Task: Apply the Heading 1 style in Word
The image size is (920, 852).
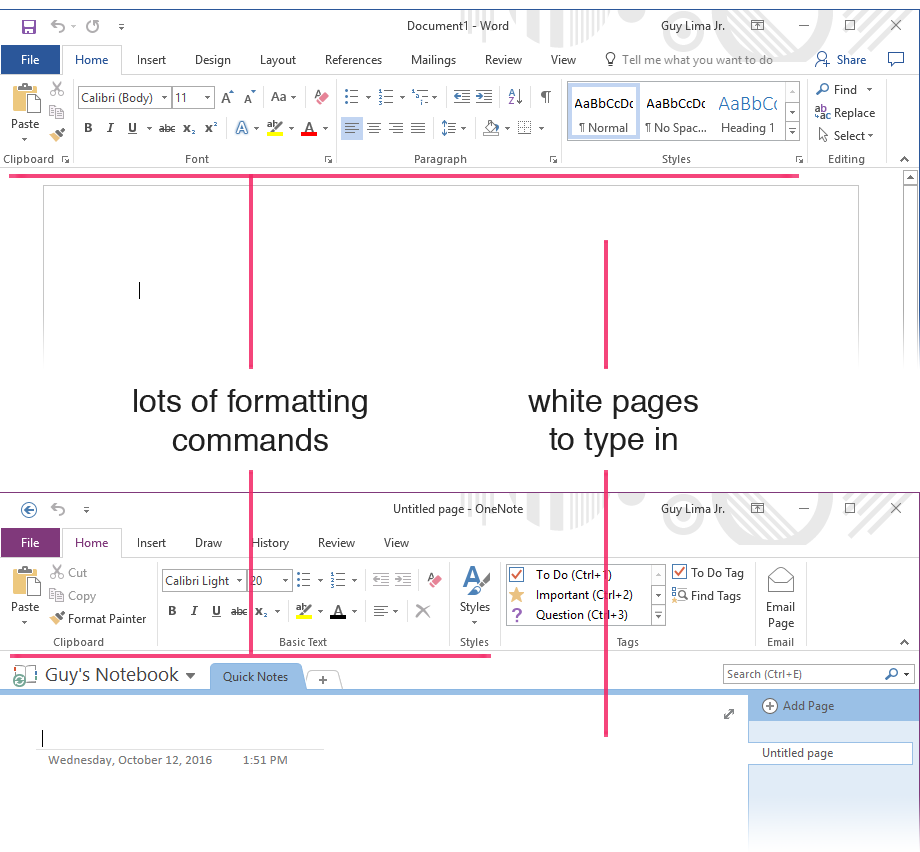Action: [748, 112]
